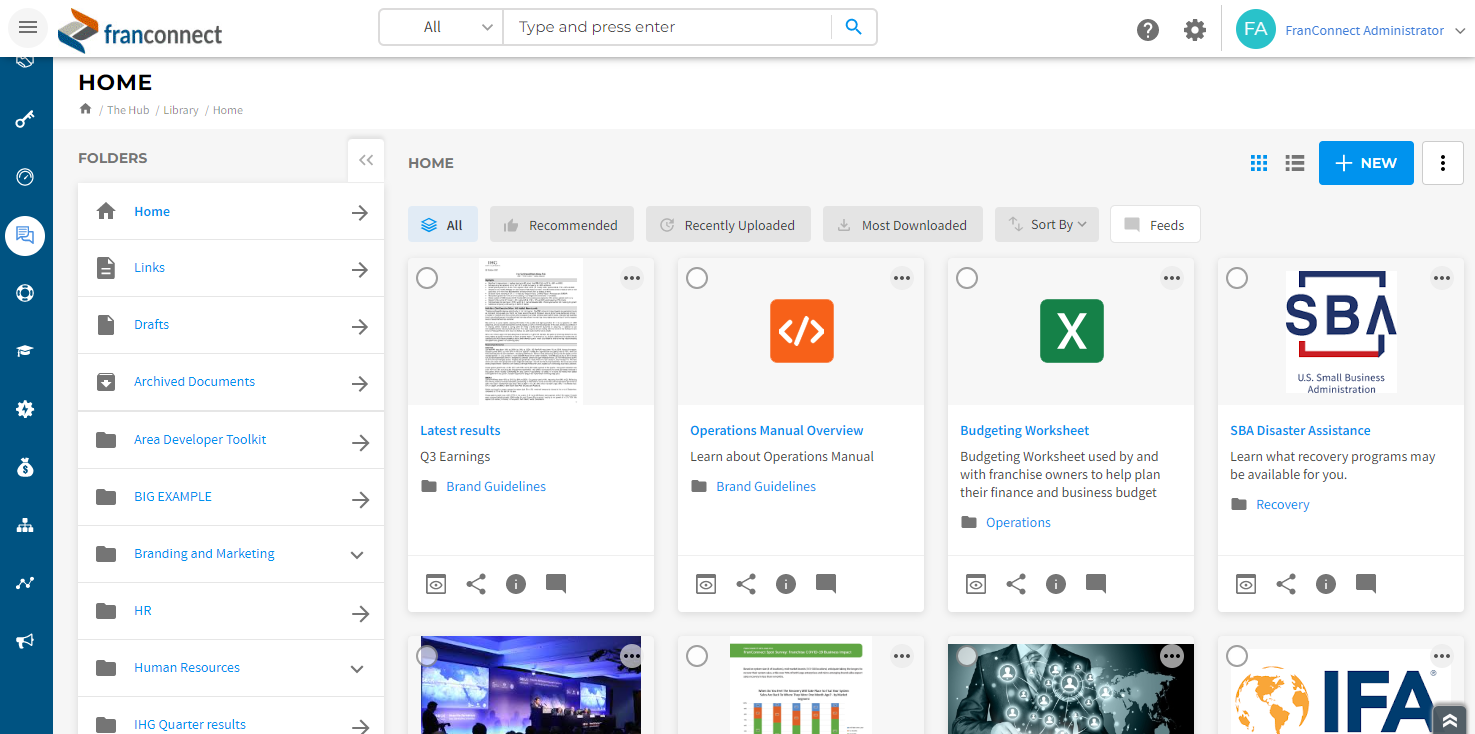Switch to list view layout
Image resolution: width=1475 pixels, height=734 pixels.
pos(1295,163)
